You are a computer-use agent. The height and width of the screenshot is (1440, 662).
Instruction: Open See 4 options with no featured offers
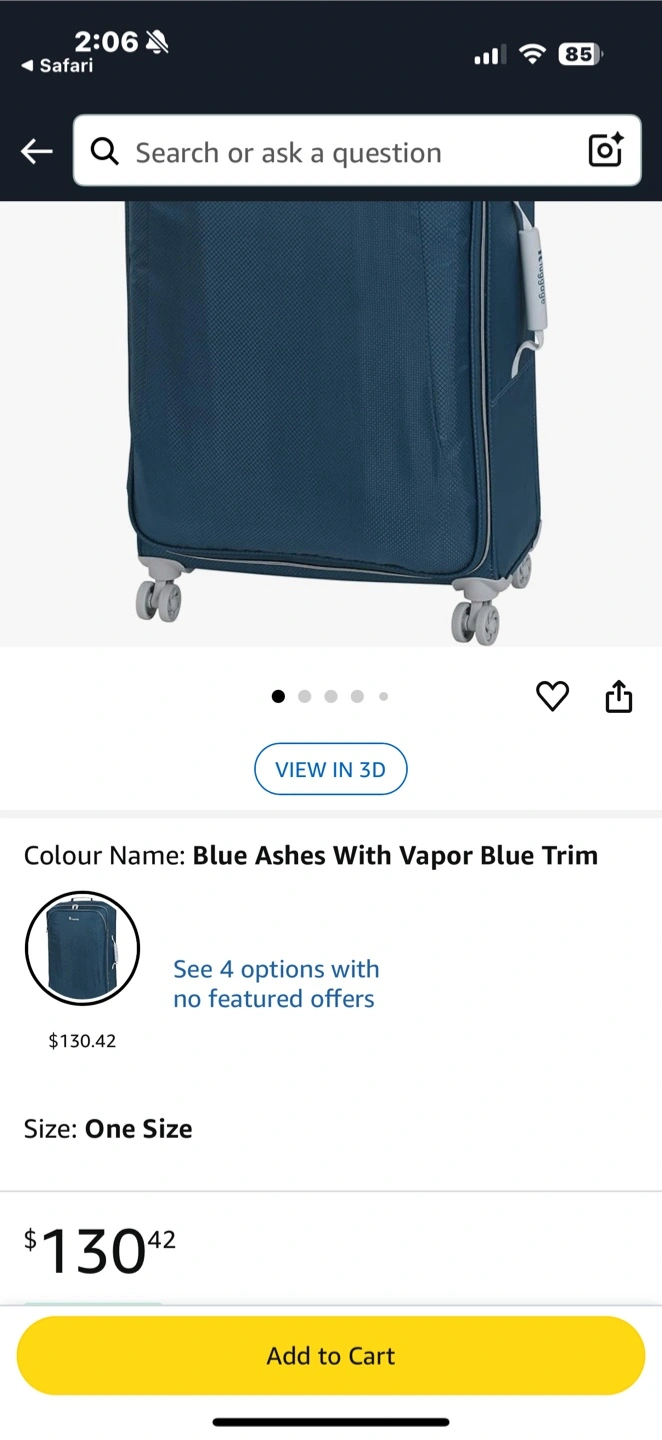coord(275,984)
